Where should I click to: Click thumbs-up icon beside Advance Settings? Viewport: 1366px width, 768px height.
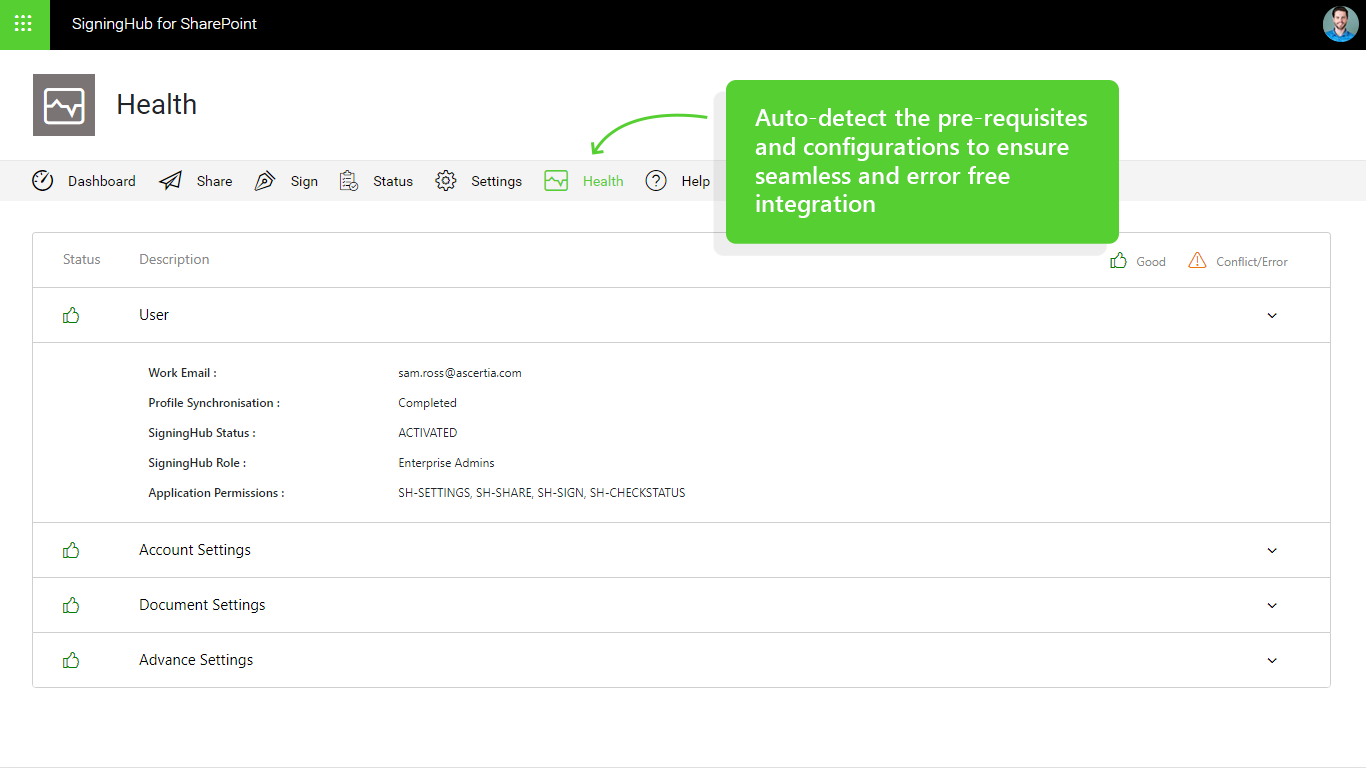pos(71,660)
